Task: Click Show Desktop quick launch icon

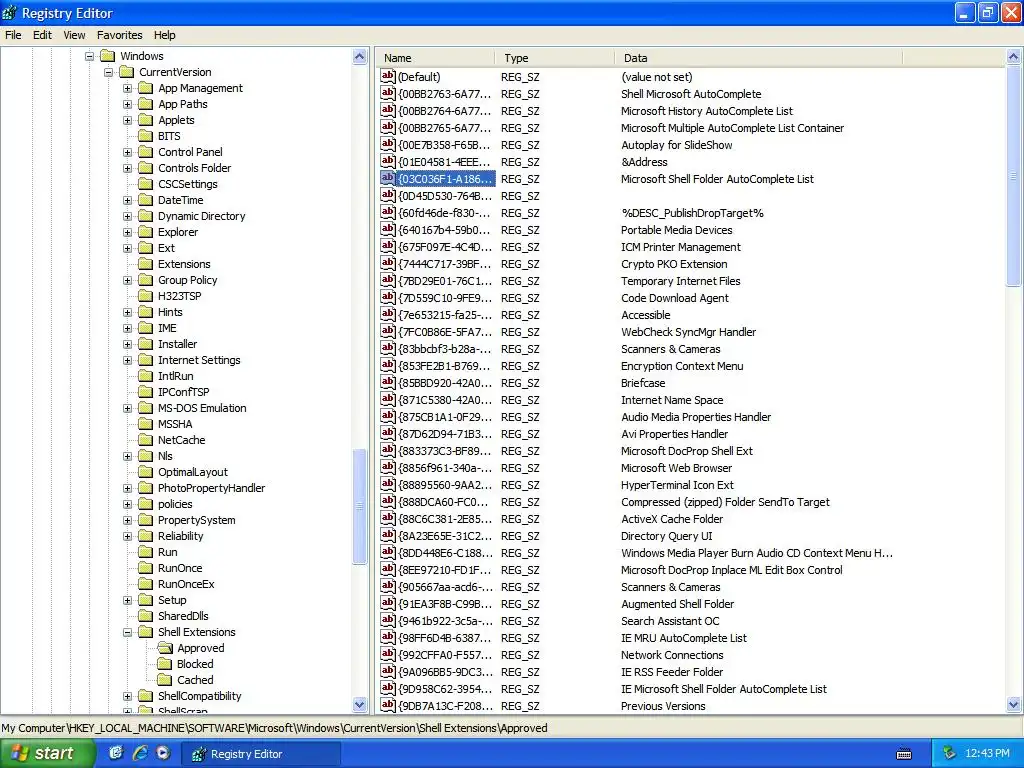Action: 116,753
